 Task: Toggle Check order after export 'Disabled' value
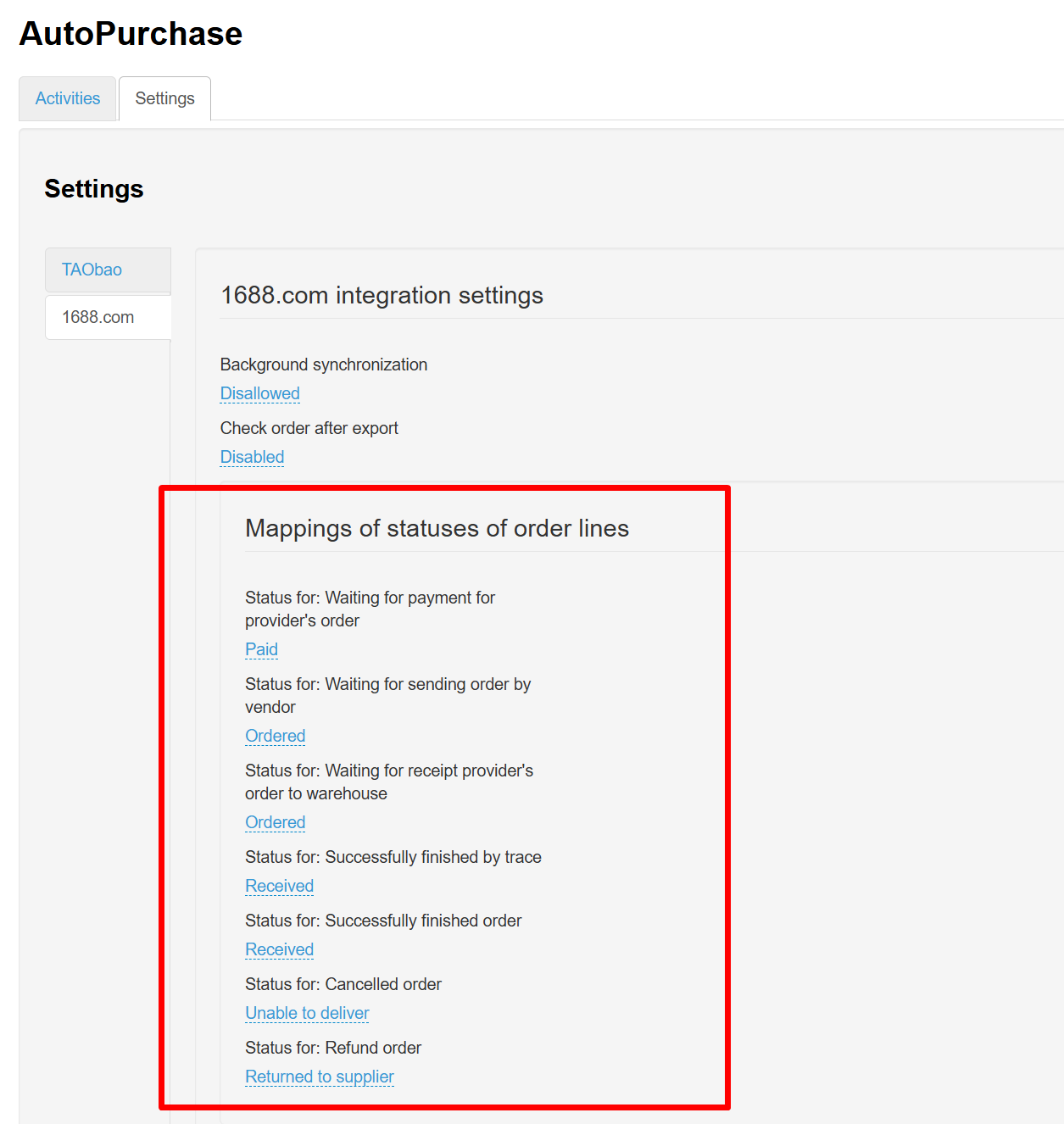click(252, 457)
